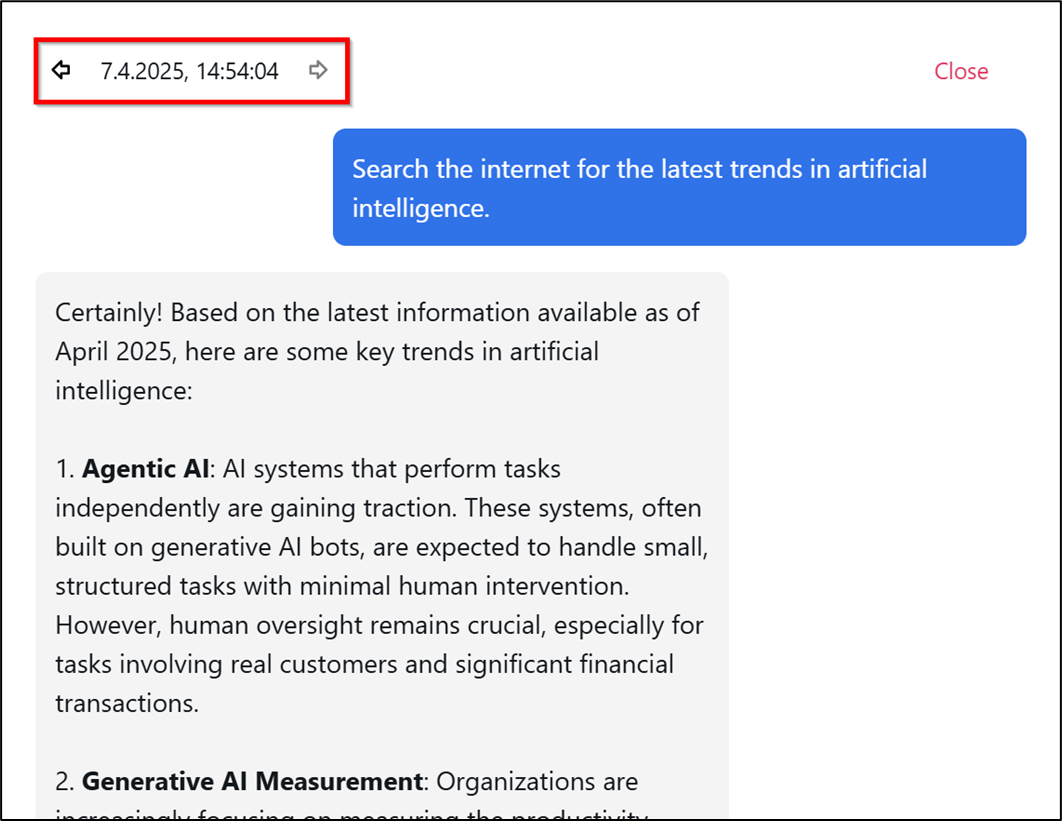Select the bold 'Agentic AI' heading
1062x821 pixels.
pyautogui.click(x=146, y=469)
